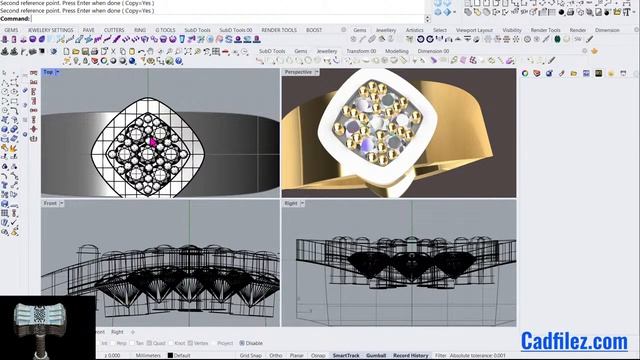This screenshot has width=640, height=360.
Task: Toggle the Project osnap checkbox
Action: 214,343
